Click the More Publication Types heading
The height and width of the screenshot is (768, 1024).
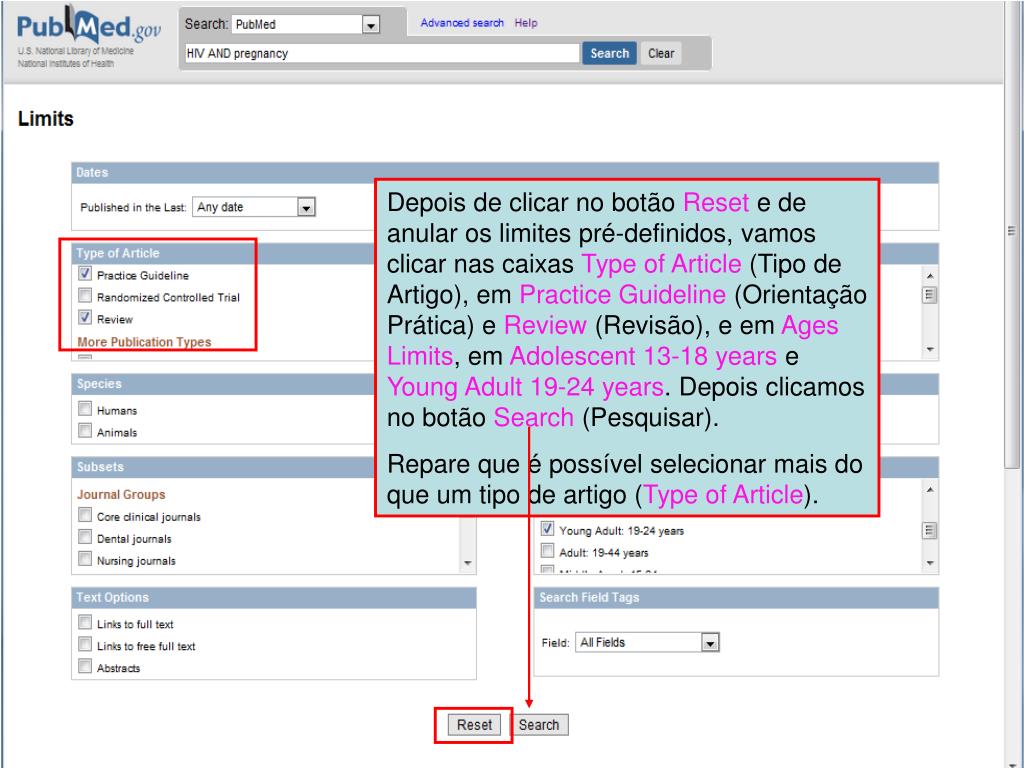[x=144, y=342]
